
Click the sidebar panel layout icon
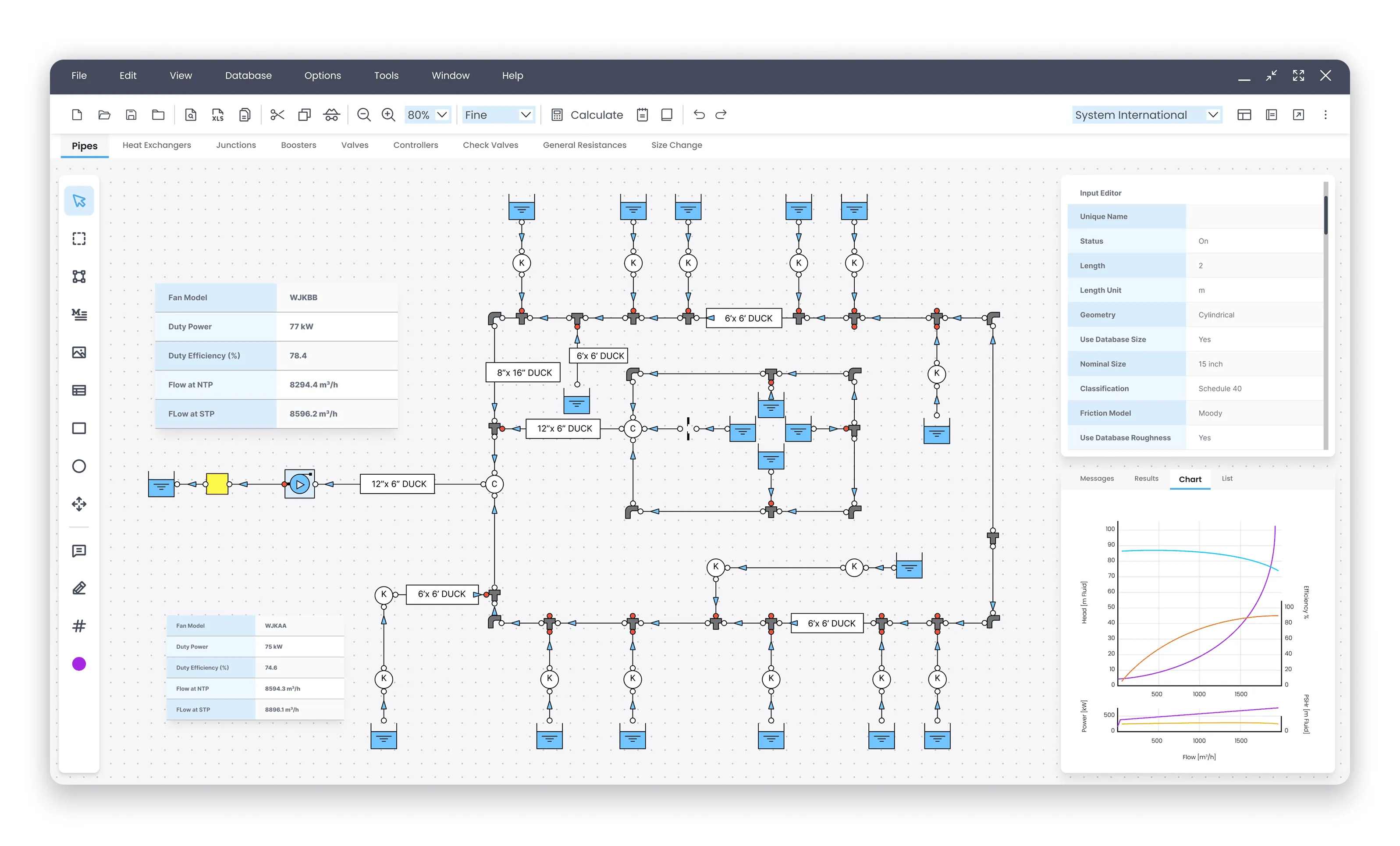pos(1272,115)
